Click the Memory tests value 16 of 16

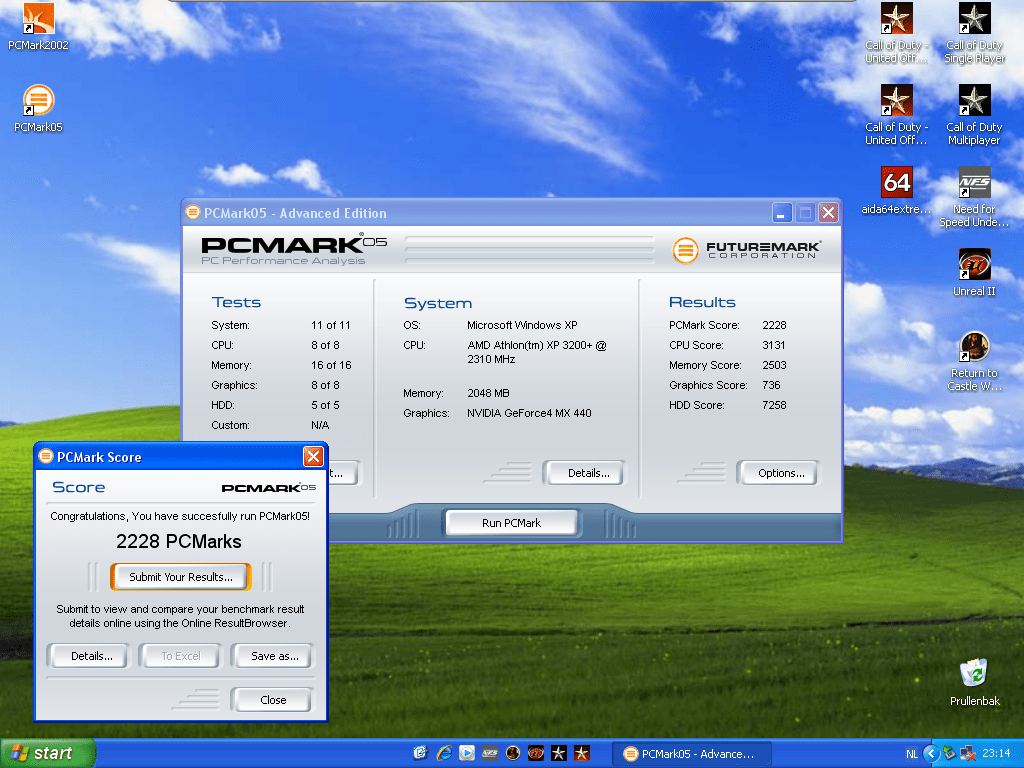pyautogui.click(x=331, y=365)
